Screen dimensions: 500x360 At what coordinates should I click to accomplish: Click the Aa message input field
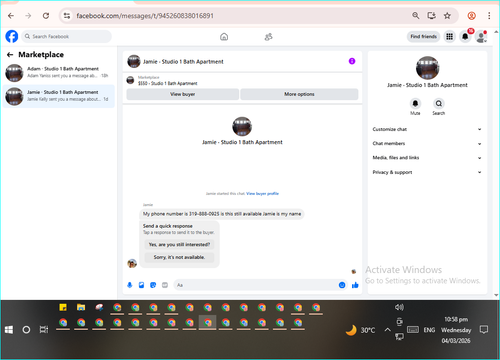pos(257,285)
